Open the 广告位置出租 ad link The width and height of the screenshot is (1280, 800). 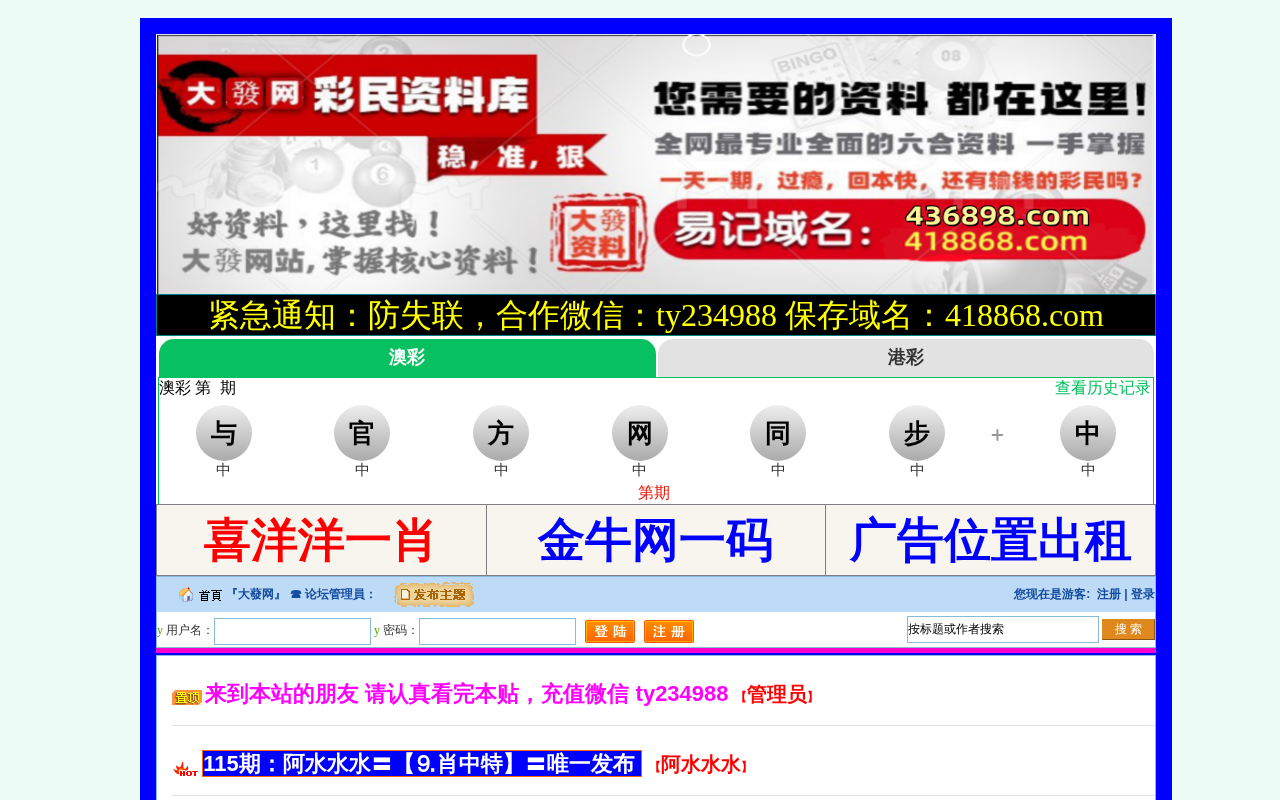[990, 541]
